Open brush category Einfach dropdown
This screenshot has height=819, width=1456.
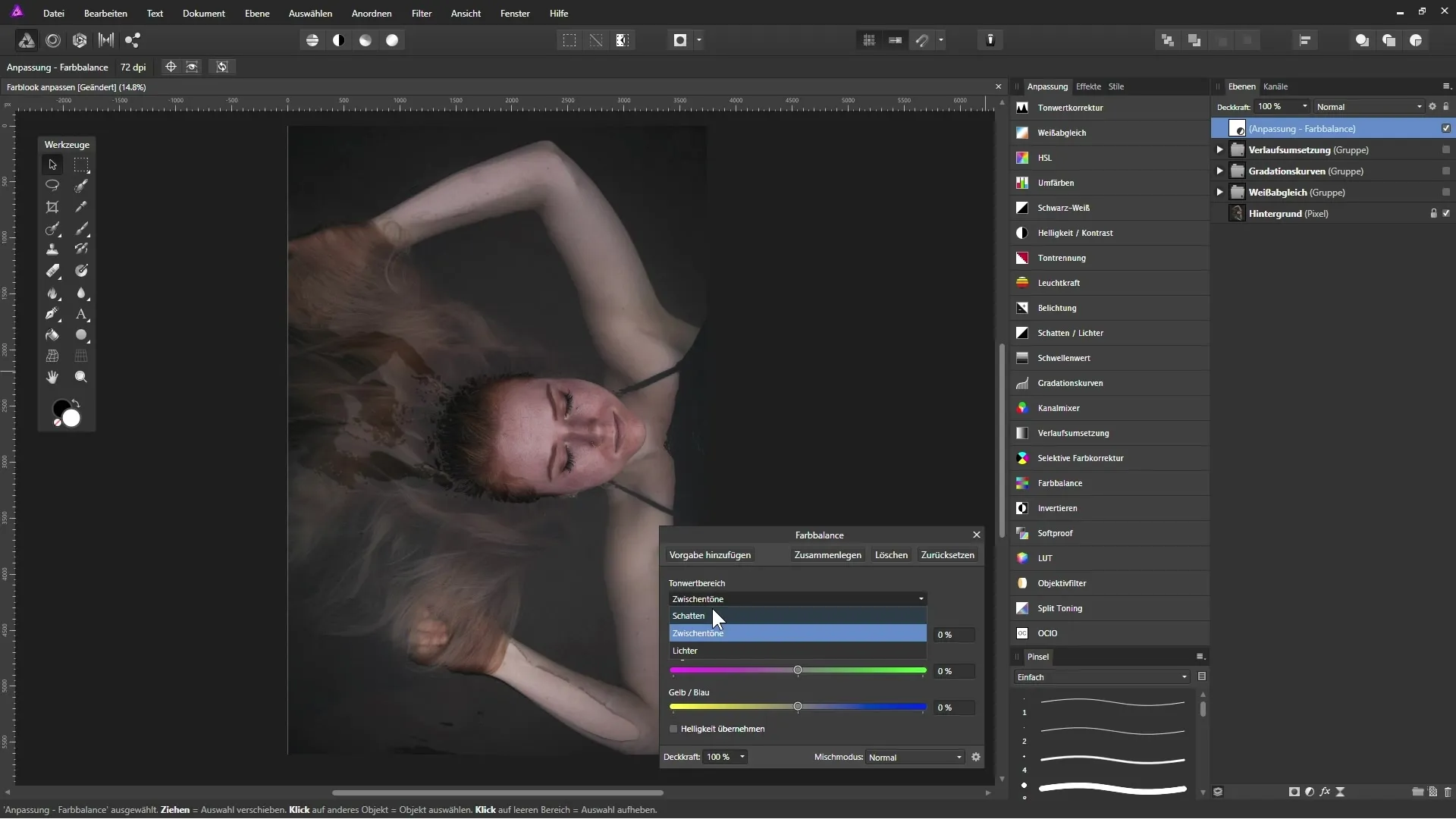[x=1102, y=677]
